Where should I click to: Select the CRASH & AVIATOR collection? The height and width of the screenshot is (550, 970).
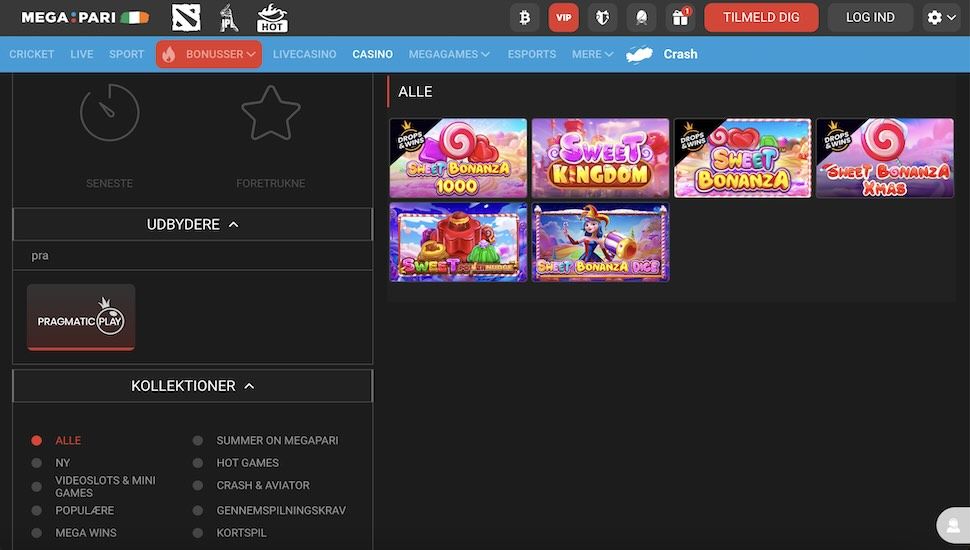(262, 485)
